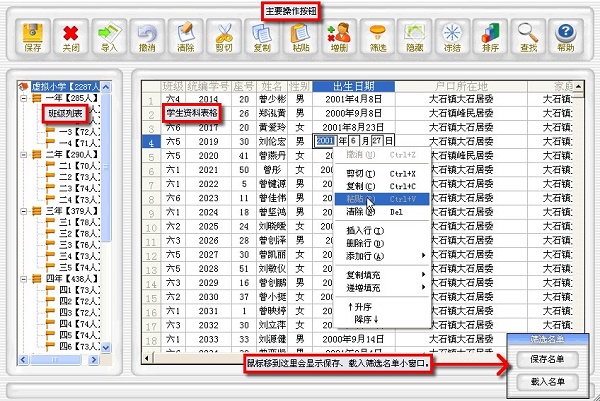
Task: Collapse the 三年【379人】 grade node
Action: pos(24,211)
